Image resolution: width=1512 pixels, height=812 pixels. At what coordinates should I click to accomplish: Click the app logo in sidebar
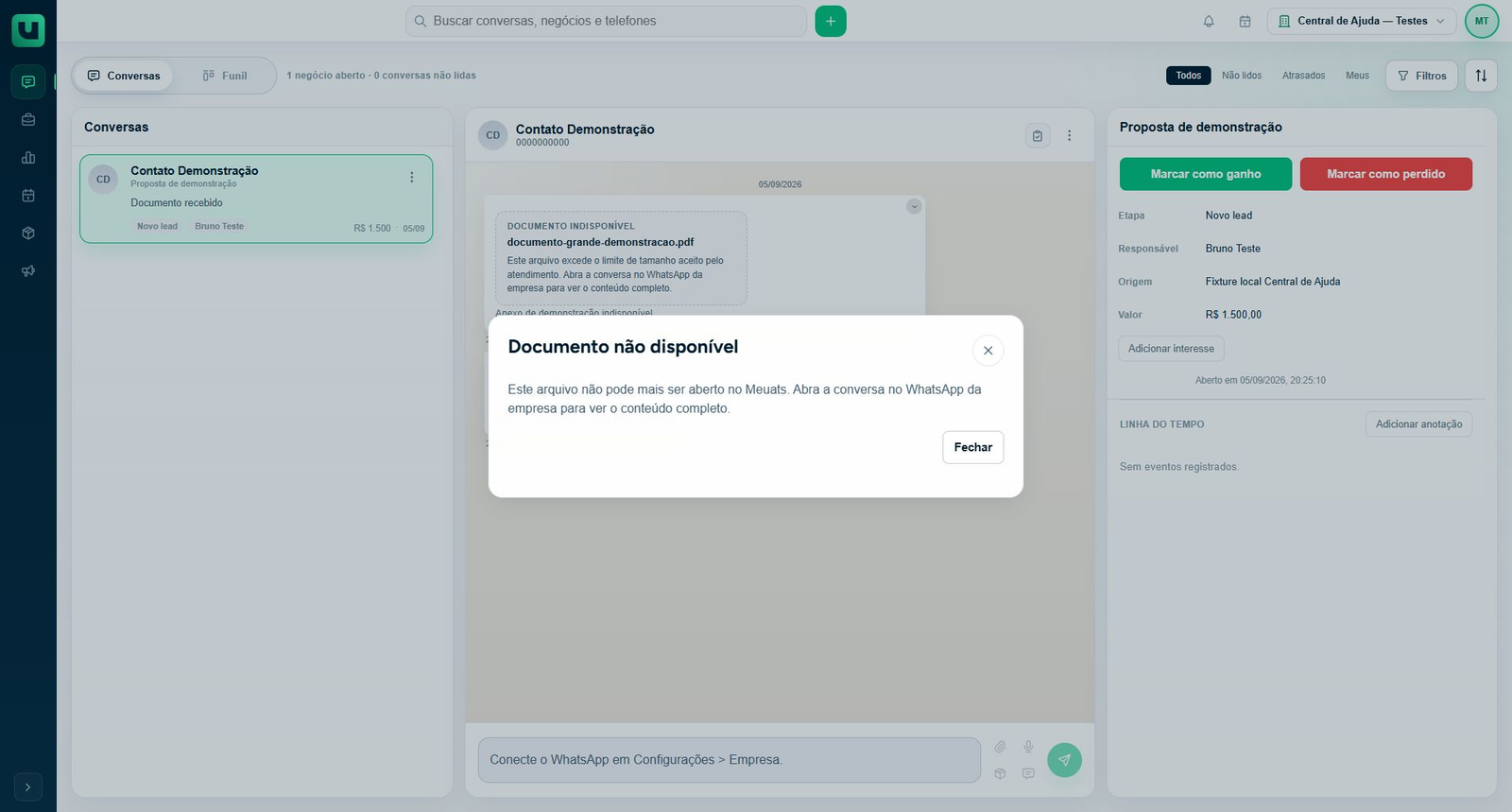(x=28, y=30)
